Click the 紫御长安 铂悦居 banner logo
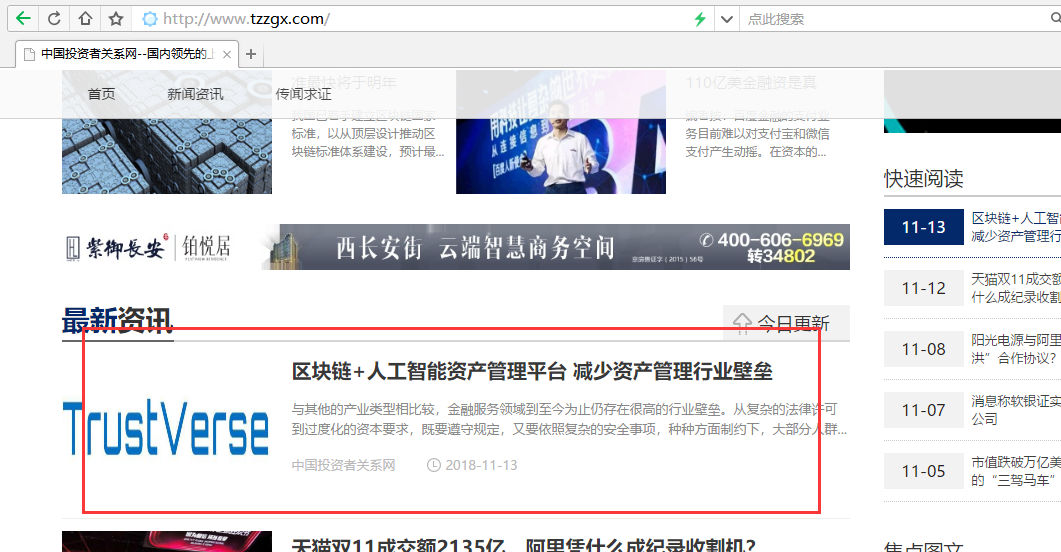This screenshot has height=552, width=1061. point(148,248)
